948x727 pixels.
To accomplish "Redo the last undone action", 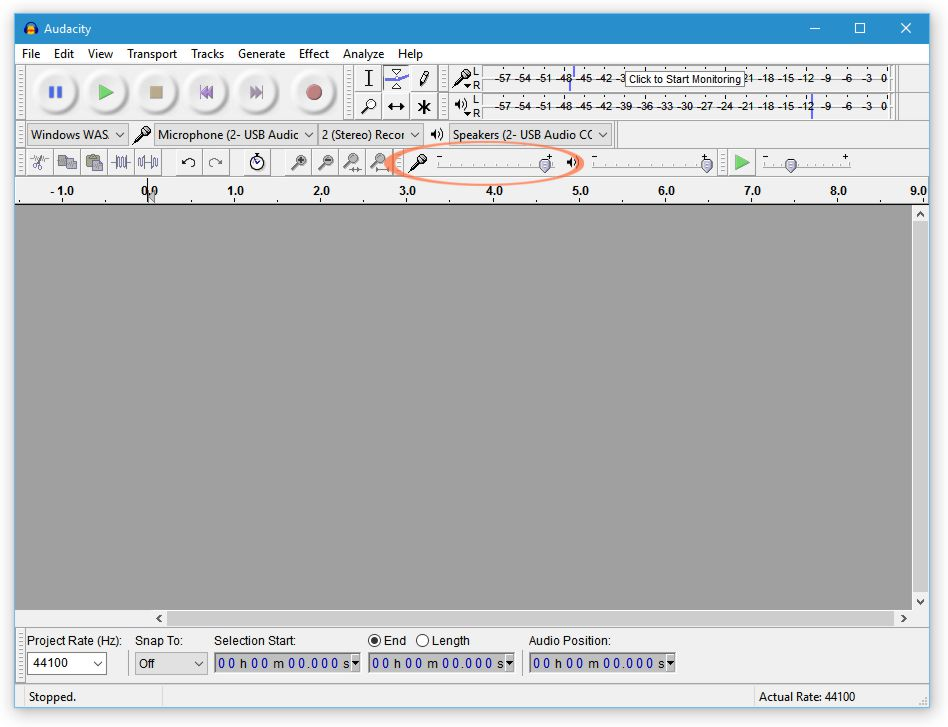I will click(215, 162).
